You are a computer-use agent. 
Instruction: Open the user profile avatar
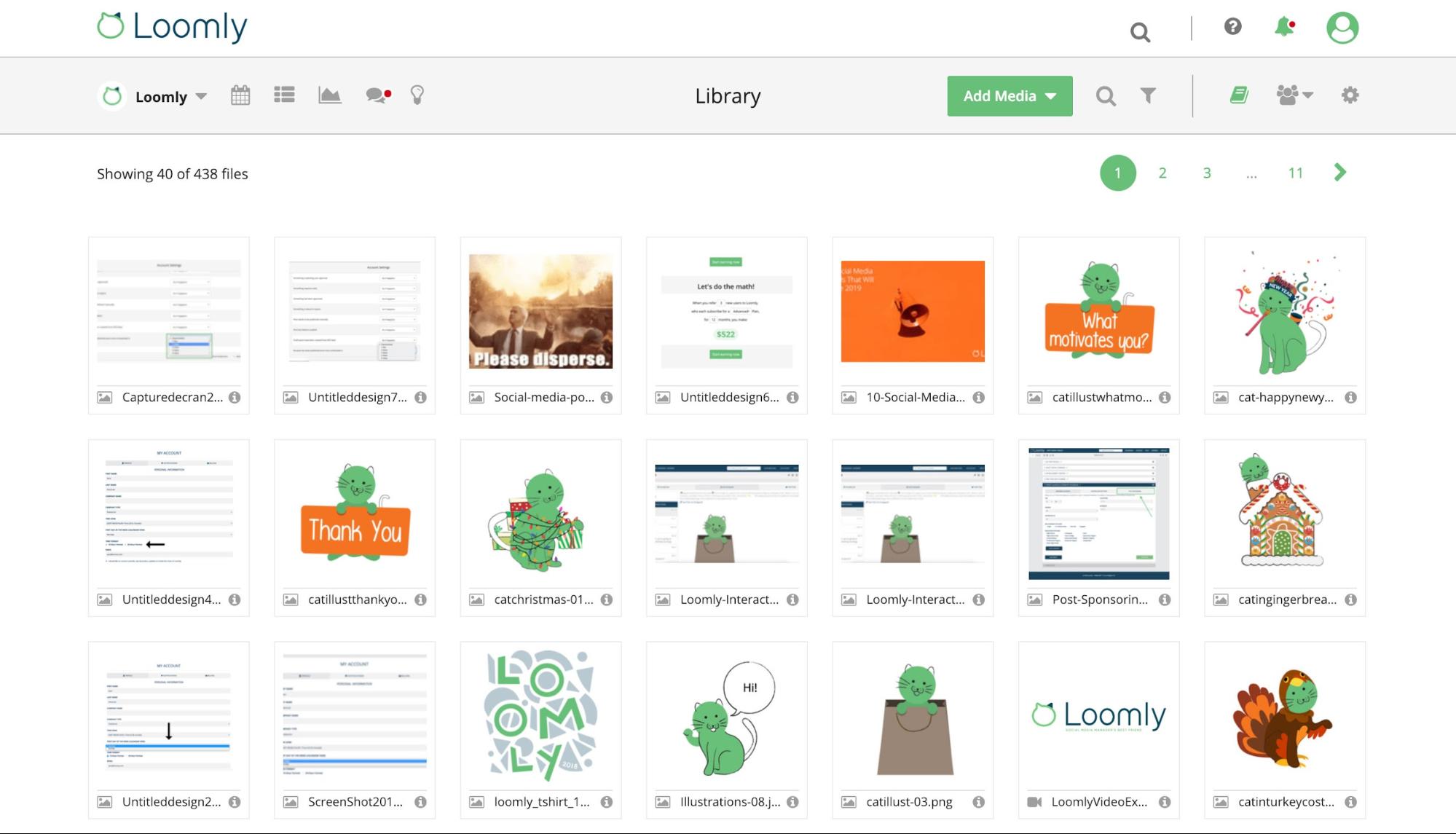click(x=1342, y=28)
